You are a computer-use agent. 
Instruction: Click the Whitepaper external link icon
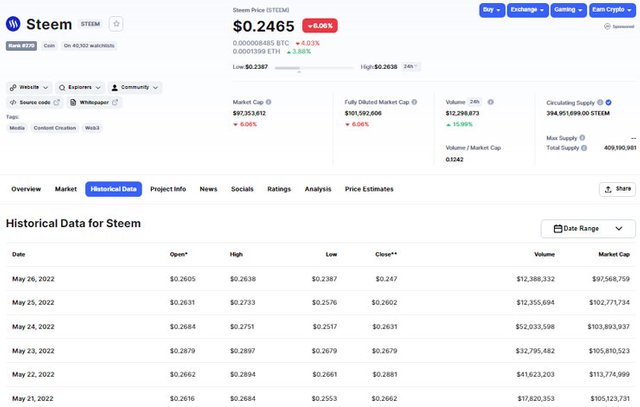[x=115, y=102]
